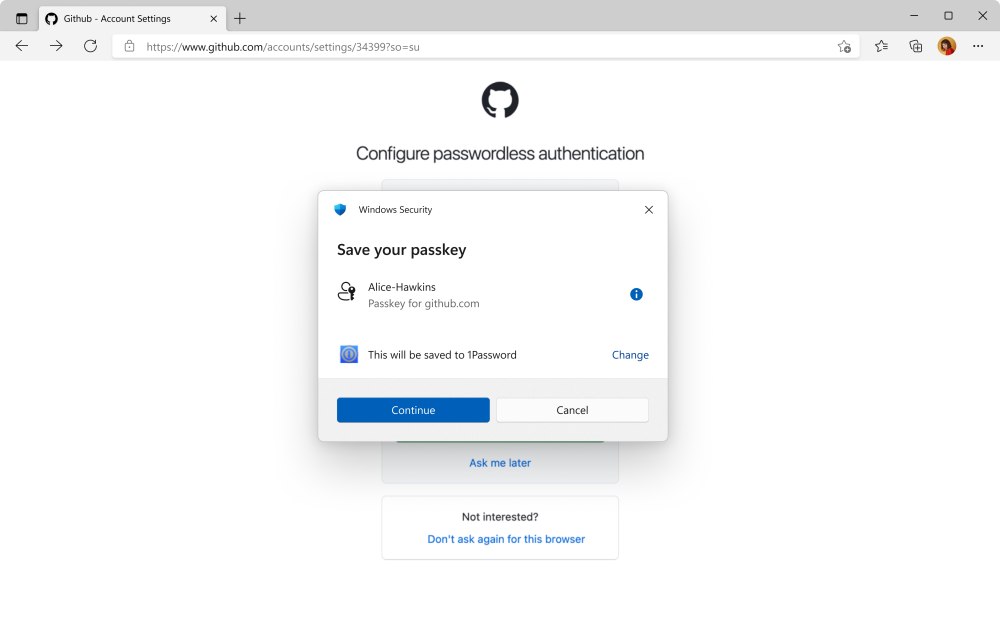Click the Windows Security shield icon

click(341, 209)
